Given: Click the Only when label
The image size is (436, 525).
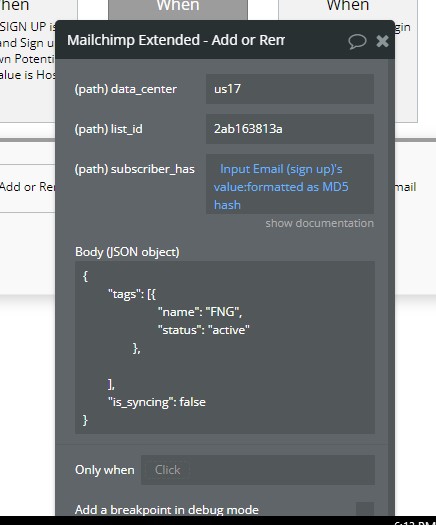Looking at the screenshot, I should 105,470.
